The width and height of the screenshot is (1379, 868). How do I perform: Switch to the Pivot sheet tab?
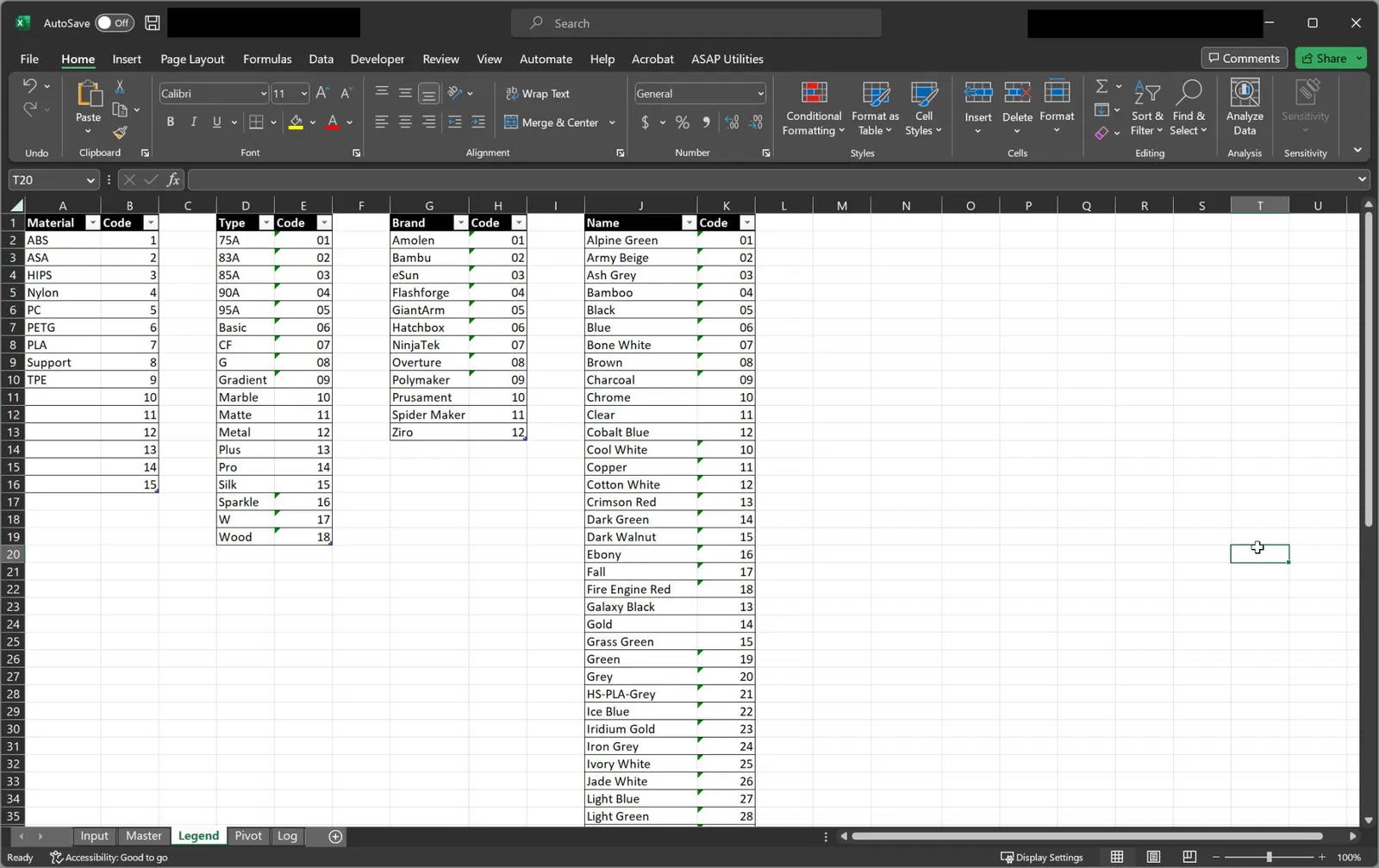(x=248, y=835)
